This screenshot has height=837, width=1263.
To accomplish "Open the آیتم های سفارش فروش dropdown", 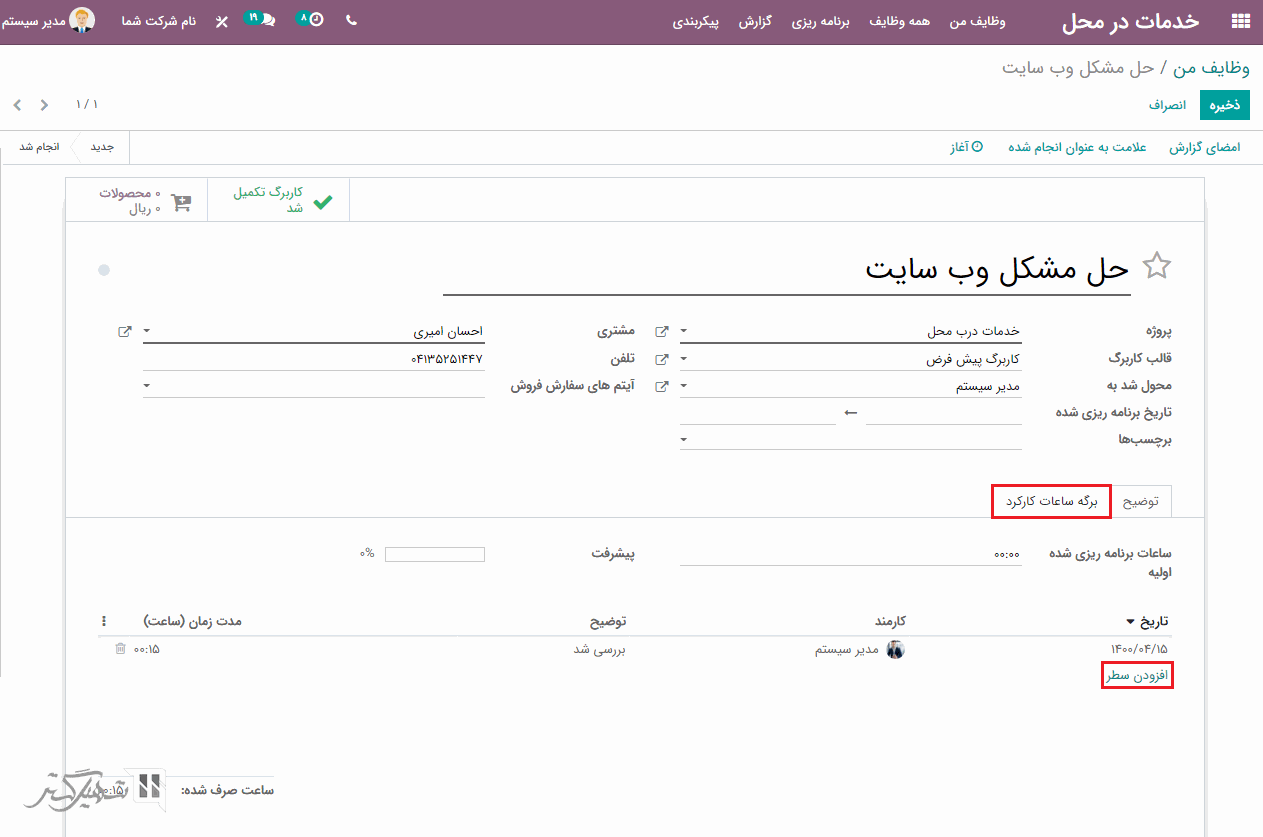I will (x=147, y=385).
